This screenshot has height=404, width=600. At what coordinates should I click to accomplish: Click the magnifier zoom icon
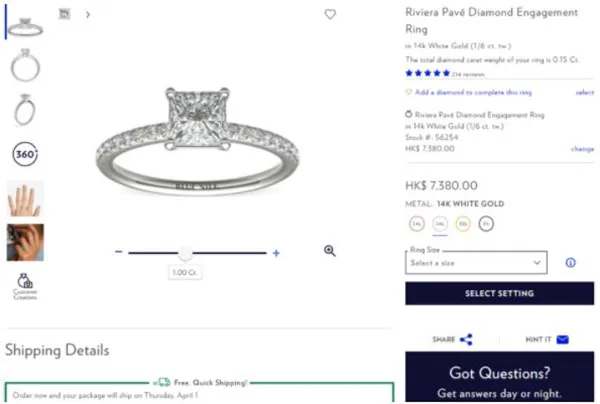tap(330, 251)
